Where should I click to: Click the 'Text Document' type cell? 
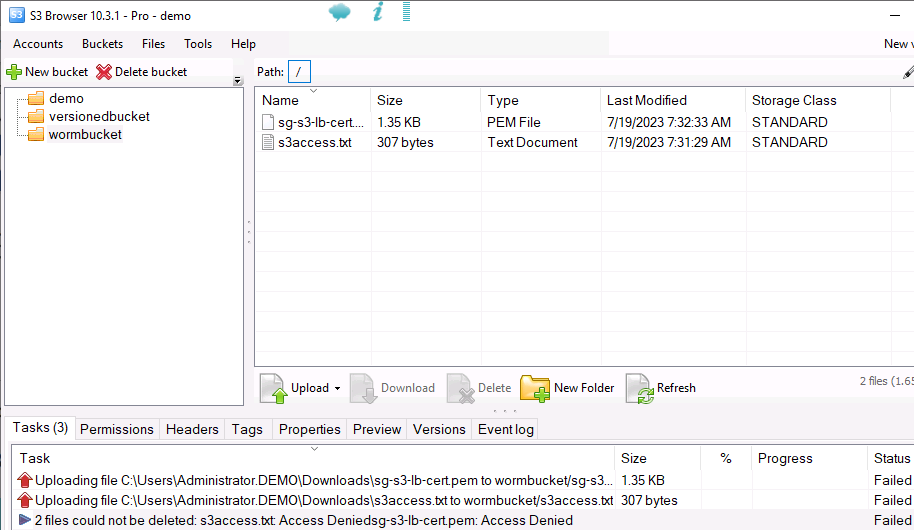click(533, 143)
